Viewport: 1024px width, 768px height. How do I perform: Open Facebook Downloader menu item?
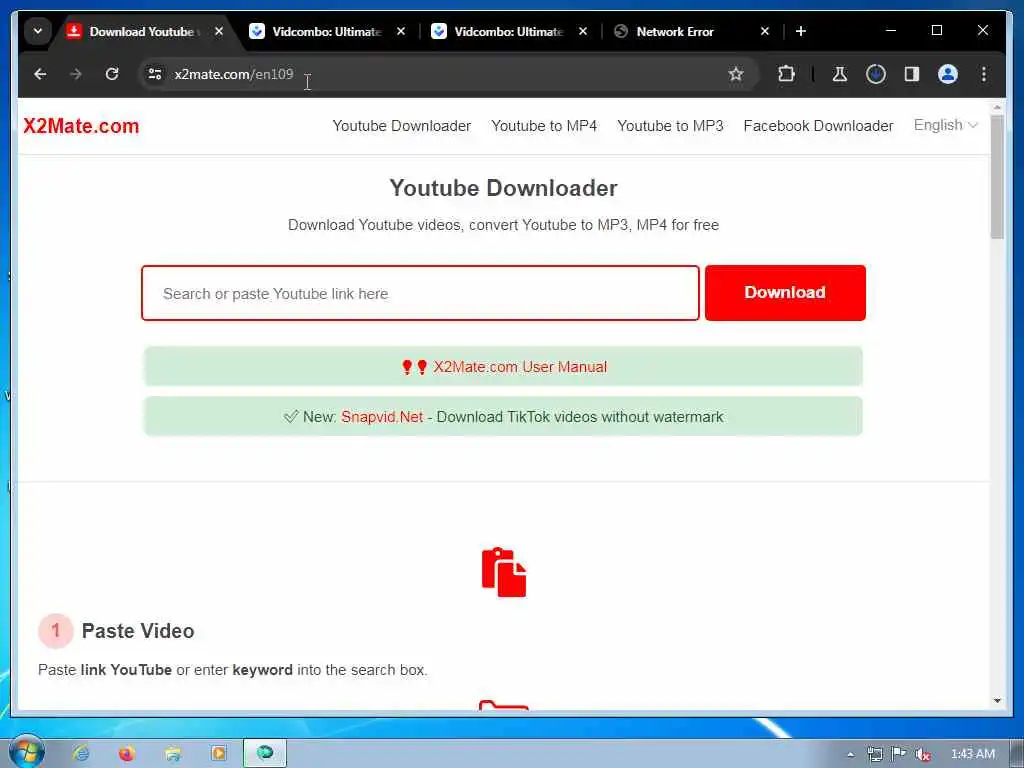pos(818,126)
